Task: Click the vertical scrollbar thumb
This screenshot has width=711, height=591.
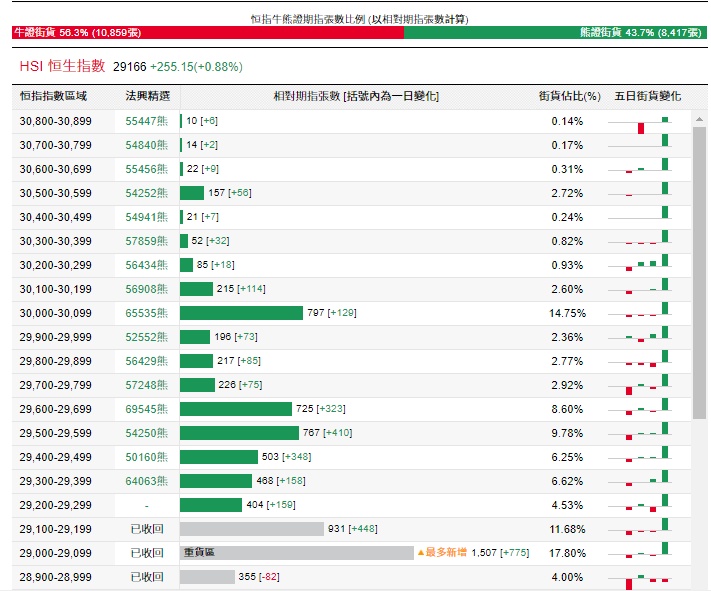Action: tap(699, 273)
